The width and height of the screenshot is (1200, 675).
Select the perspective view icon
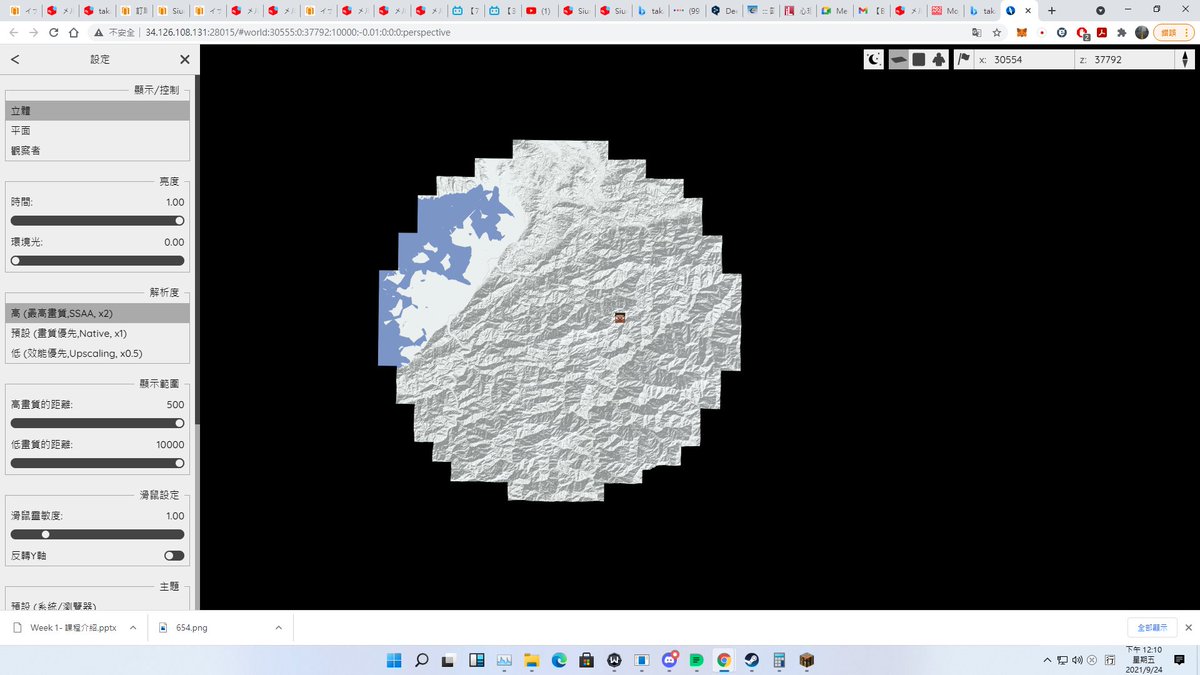point(898,59)
